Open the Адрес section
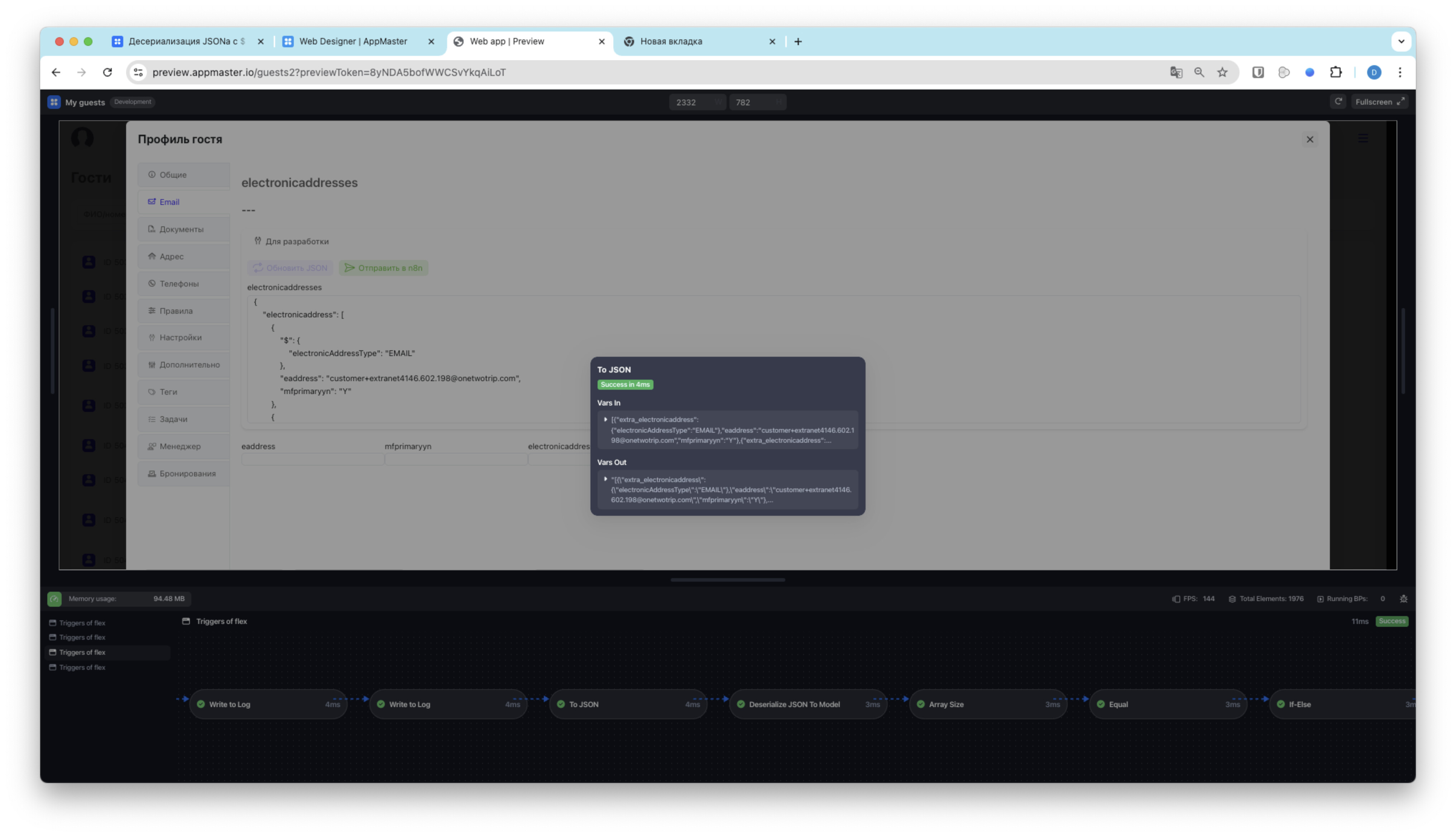The image size is (1456, 836). (x=184, y=256)
